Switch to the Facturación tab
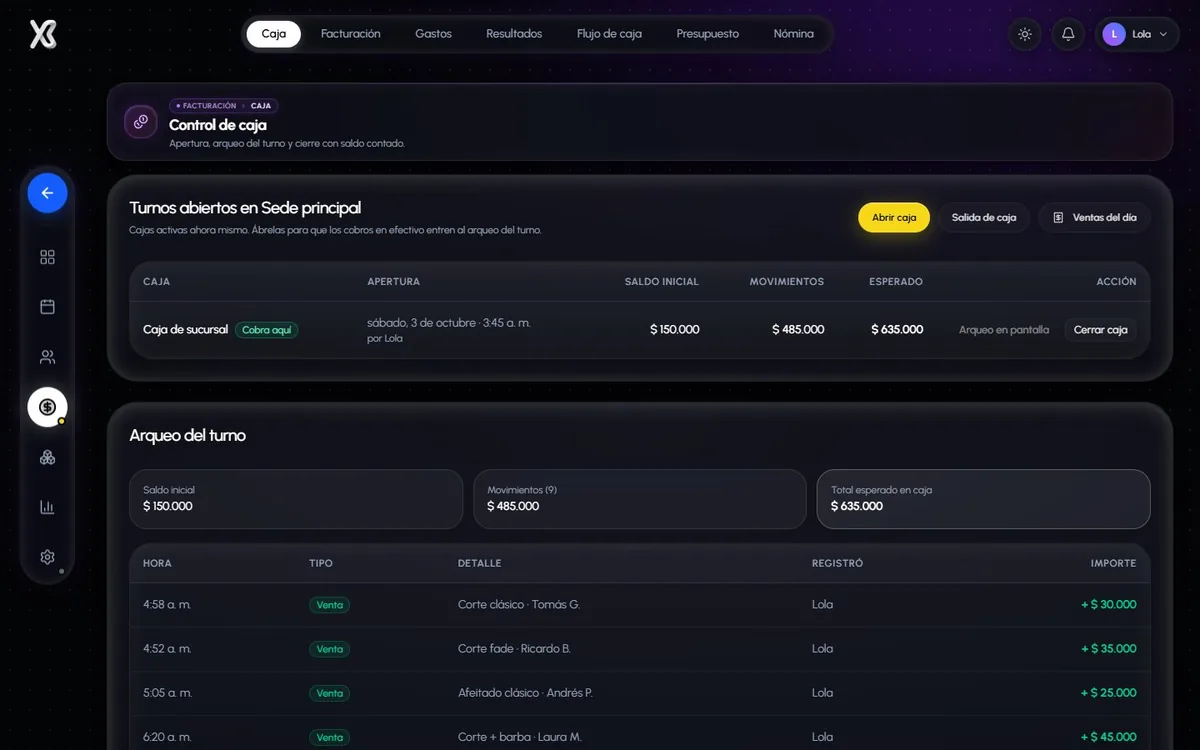The image size is (1200, 750). pyautogui.click(x=351, y=34)
